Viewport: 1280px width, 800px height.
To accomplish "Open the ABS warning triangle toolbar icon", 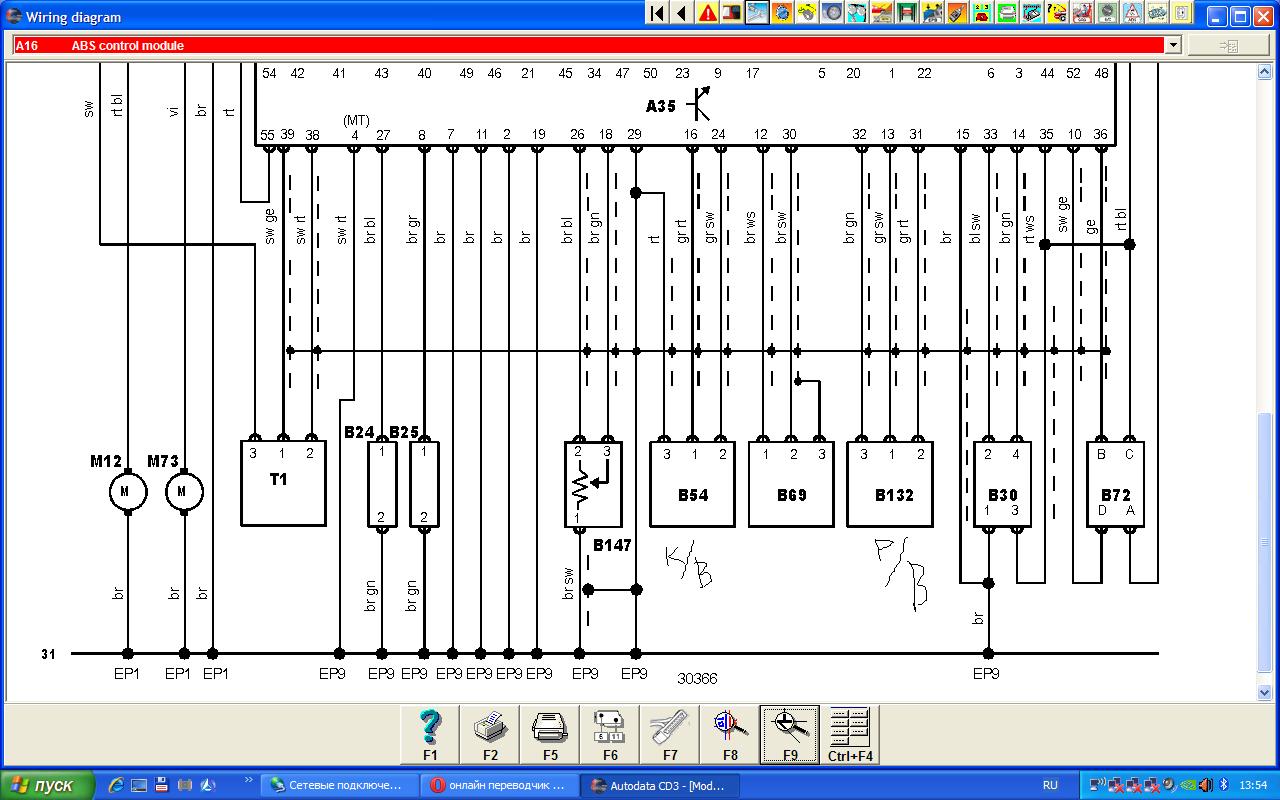I will tap(1132, 13).
